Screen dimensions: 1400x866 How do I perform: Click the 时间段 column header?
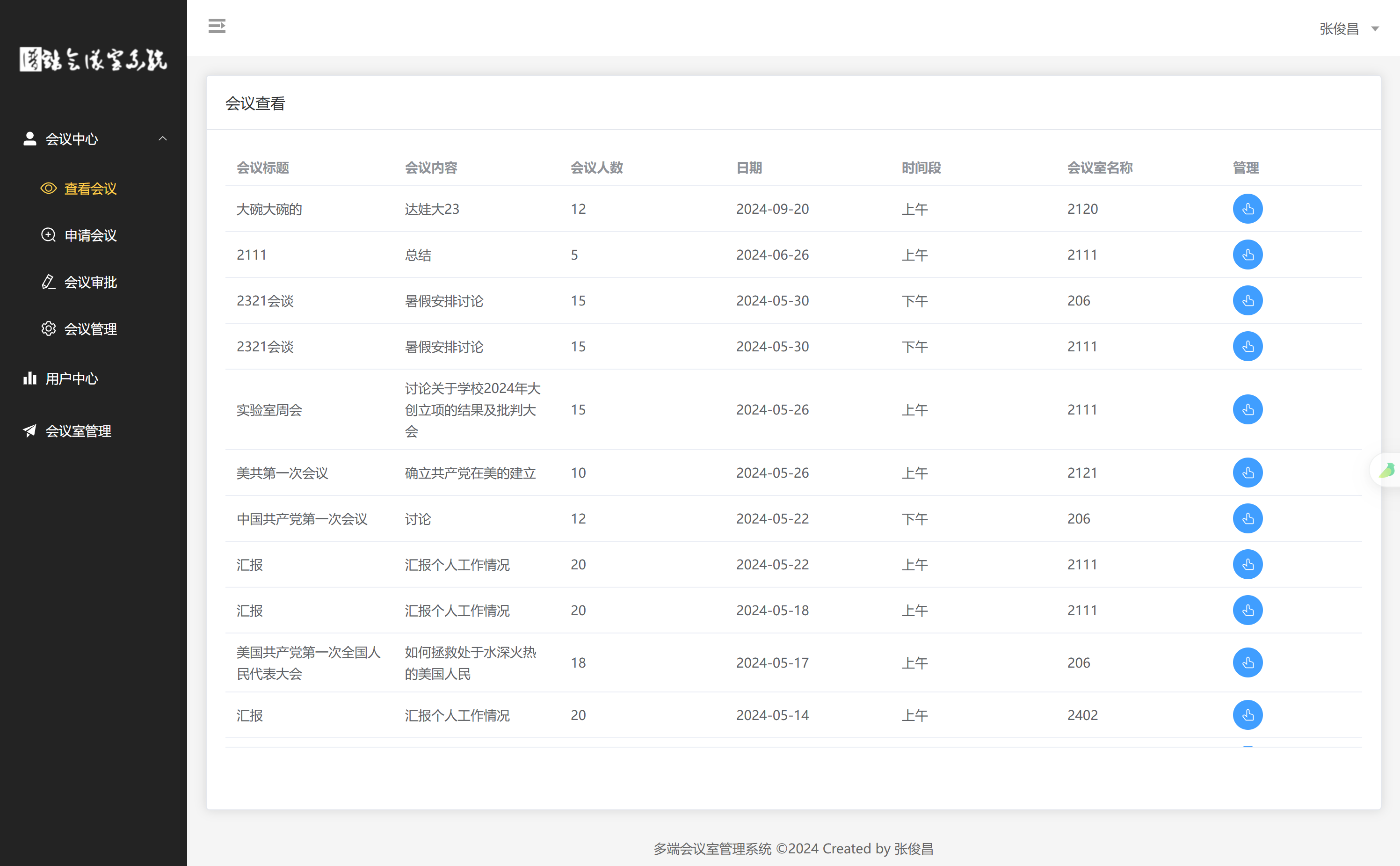click(x=921, y=168)
